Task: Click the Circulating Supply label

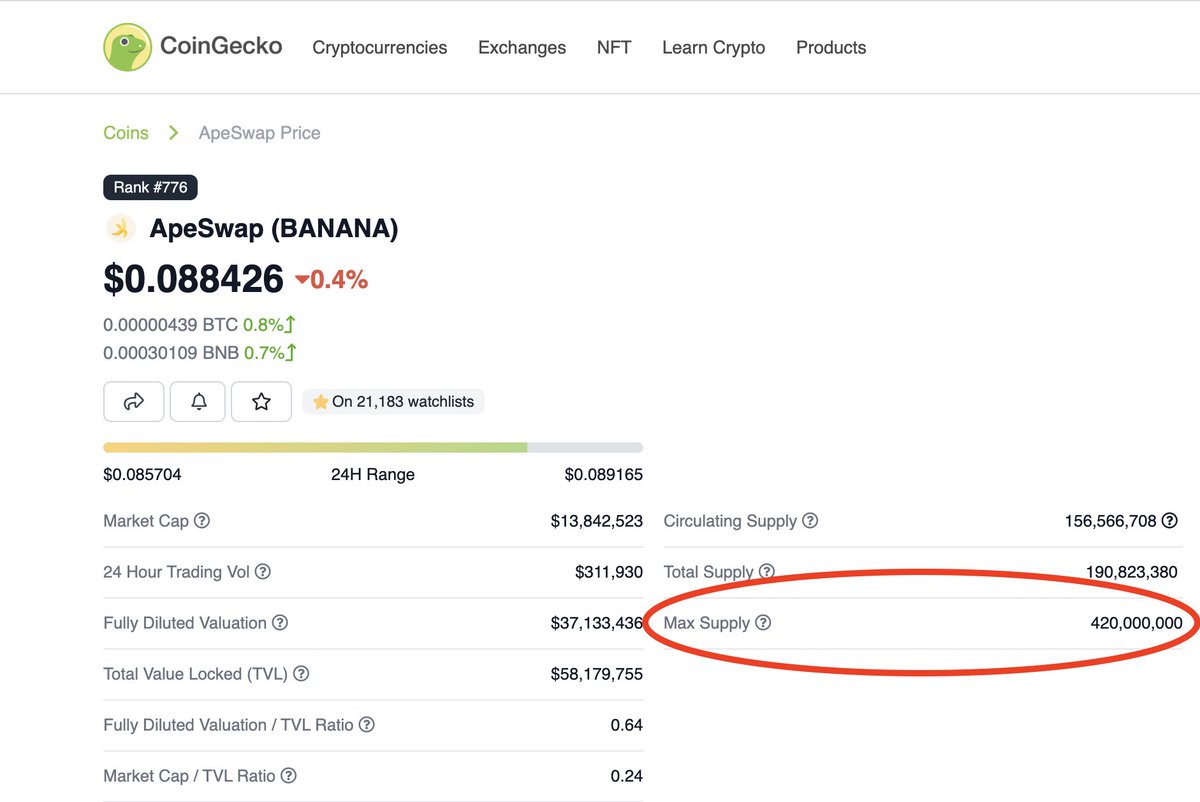Action: pyautogui.click(x=730, y=521)
